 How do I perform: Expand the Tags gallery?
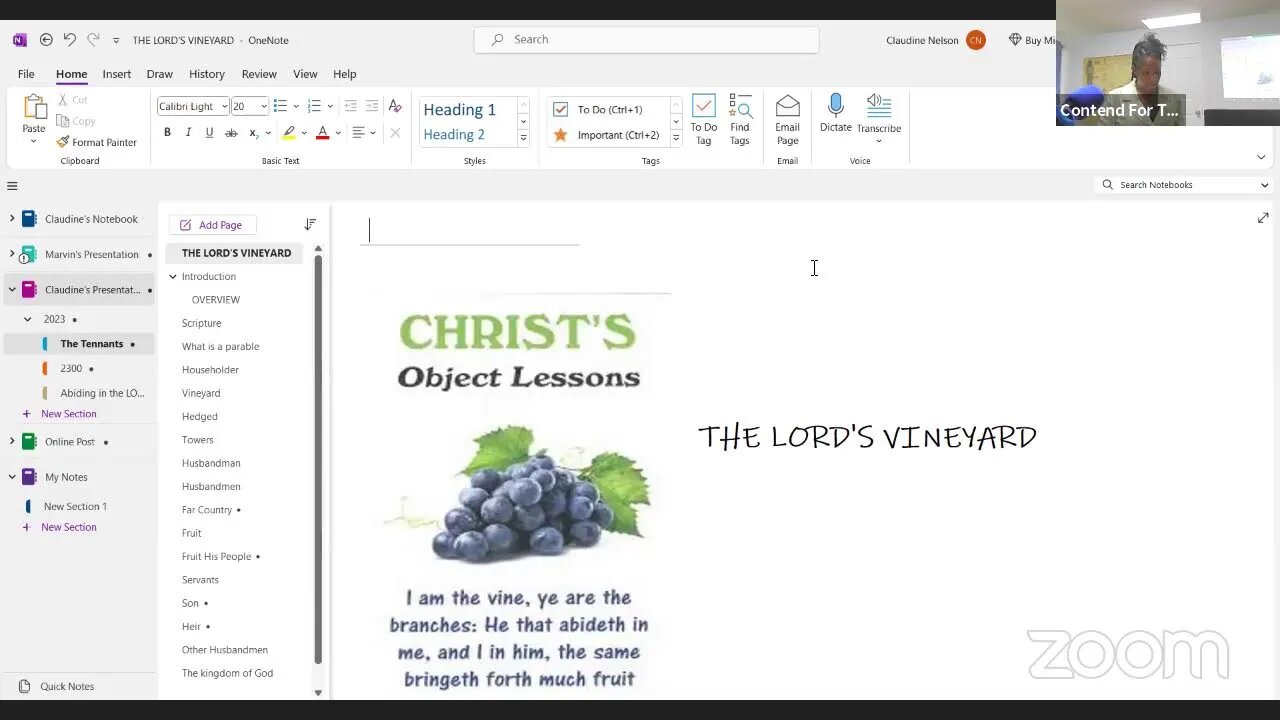click(x=676, y=138)
